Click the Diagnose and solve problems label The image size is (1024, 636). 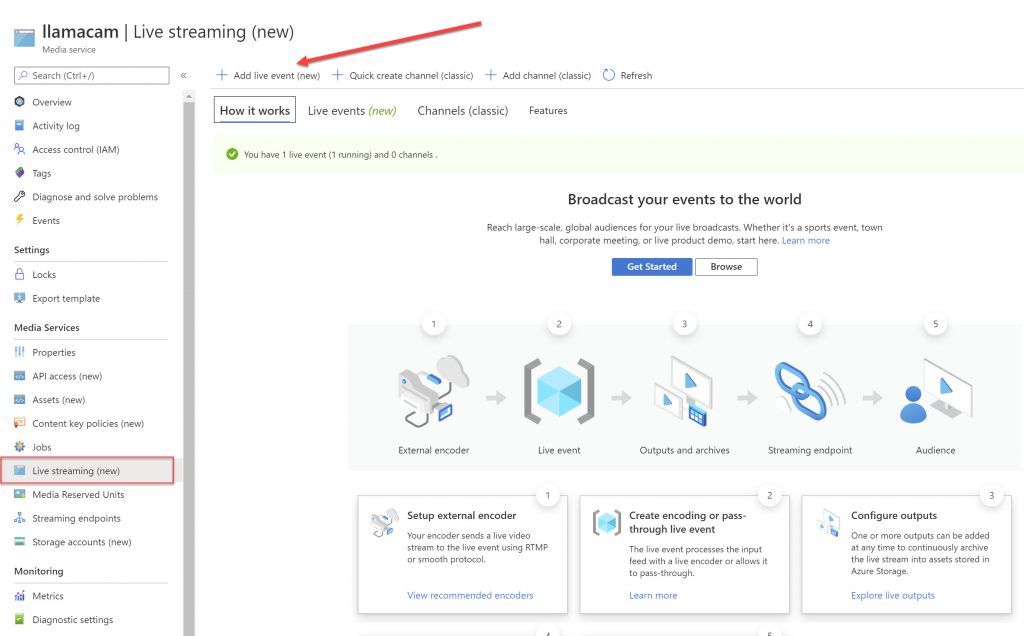[x=95, y=197]
